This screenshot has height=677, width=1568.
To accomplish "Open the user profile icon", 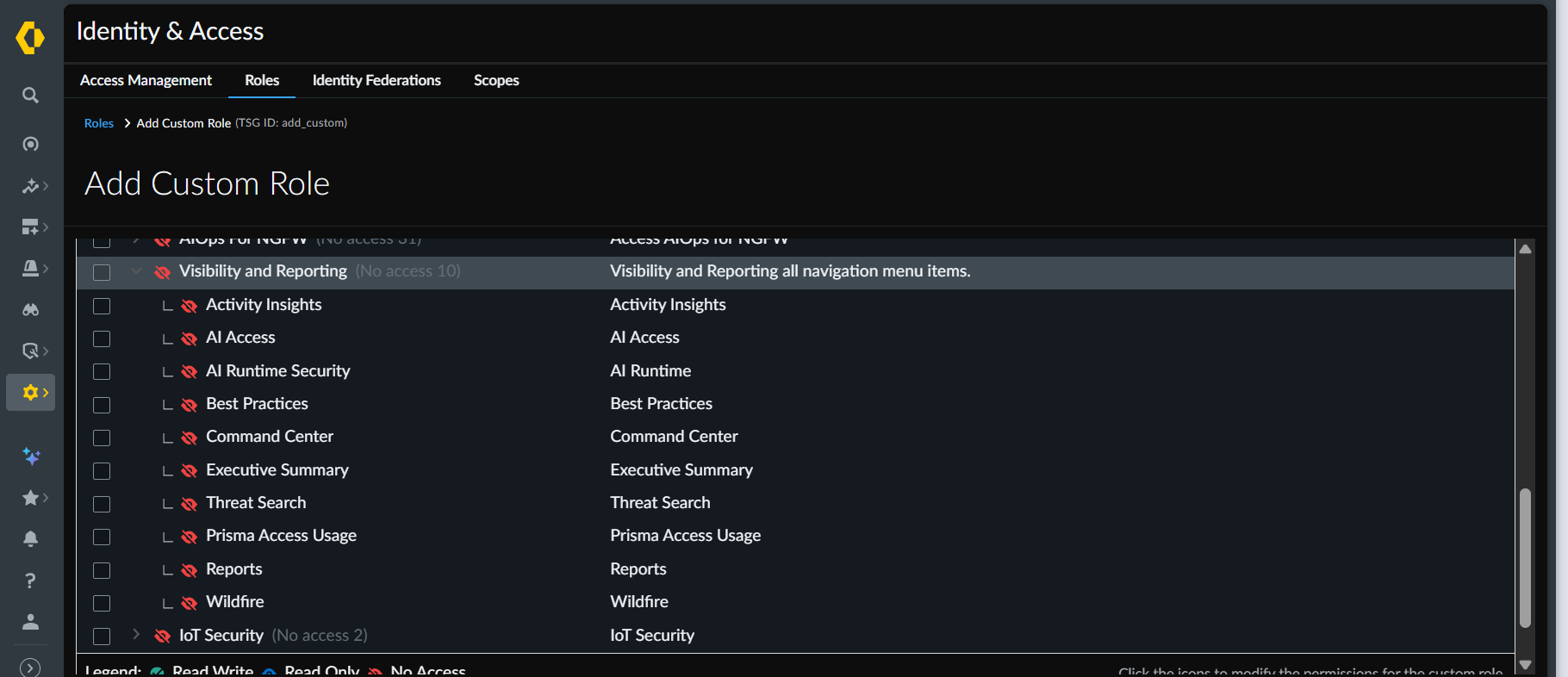I will tap(30, 622).
